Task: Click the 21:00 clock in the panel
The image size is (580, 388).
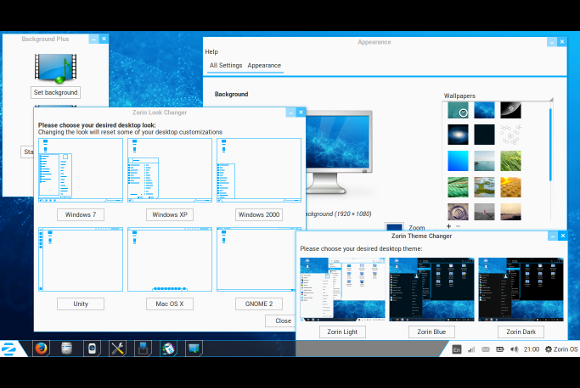Action: [x=531, y=349]
